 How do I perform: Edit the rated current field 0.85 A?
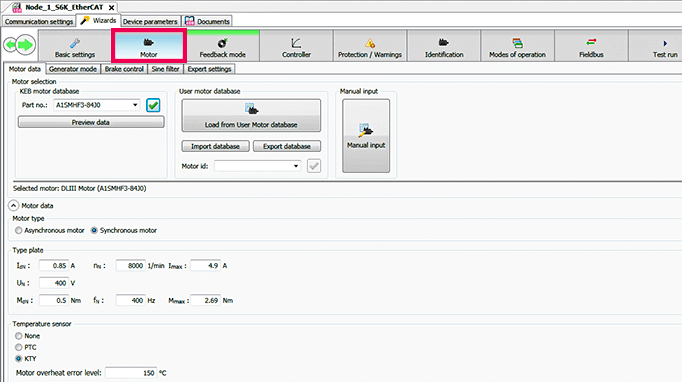[x=54, y=265]
